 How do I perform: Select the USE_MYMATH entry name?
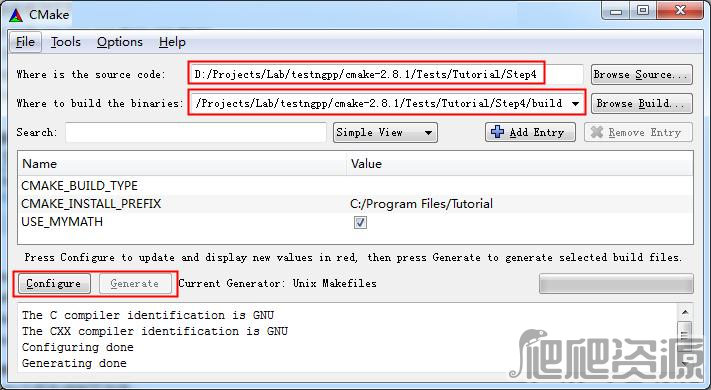[x=62, y=222]
